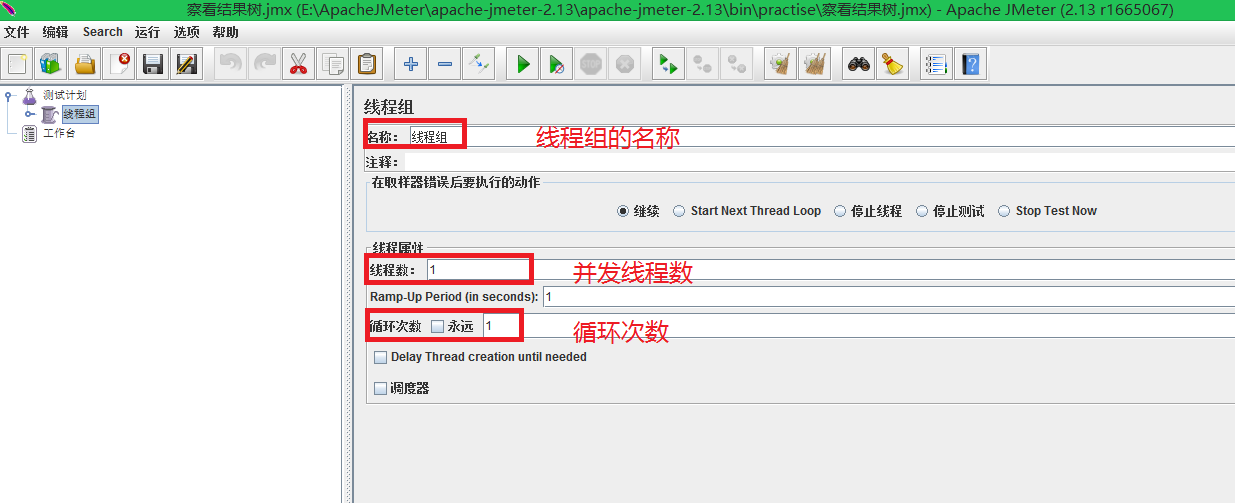This screenshot has height=503, width=1235.
Task: Click the Toggle enable/disable icon
Action: coord(479,65)
